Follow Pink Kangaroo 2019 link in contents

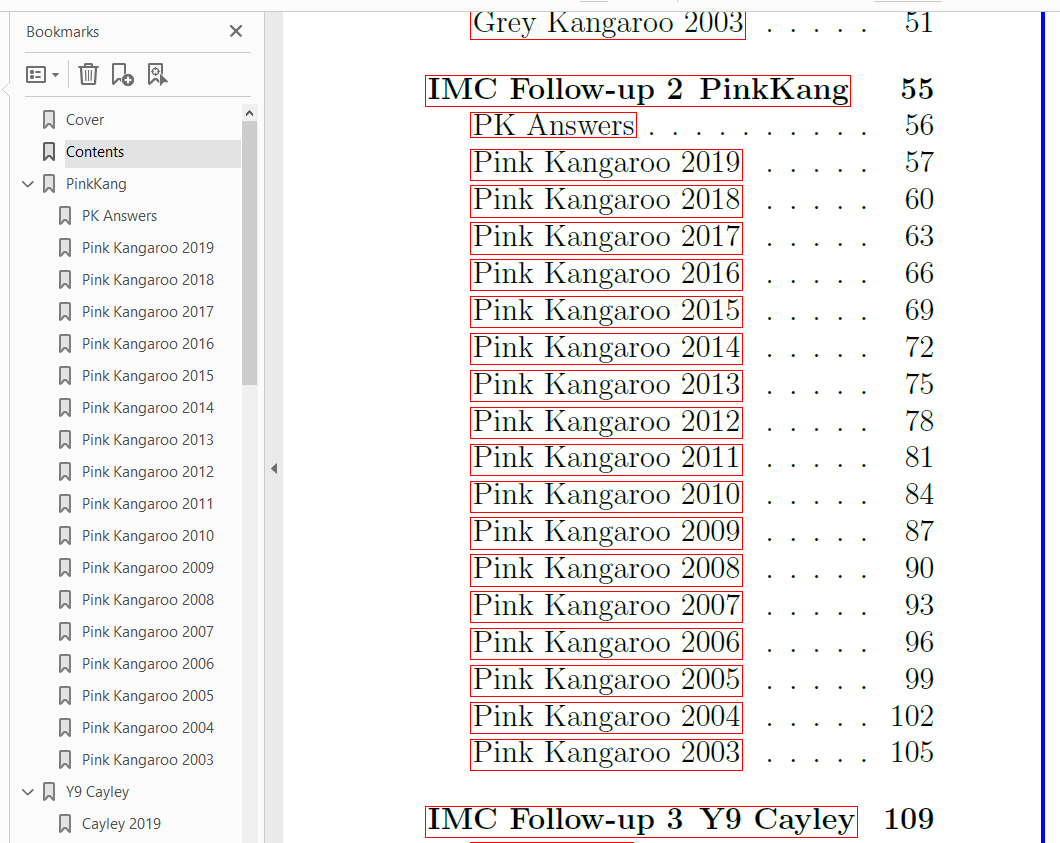point(606,164)
